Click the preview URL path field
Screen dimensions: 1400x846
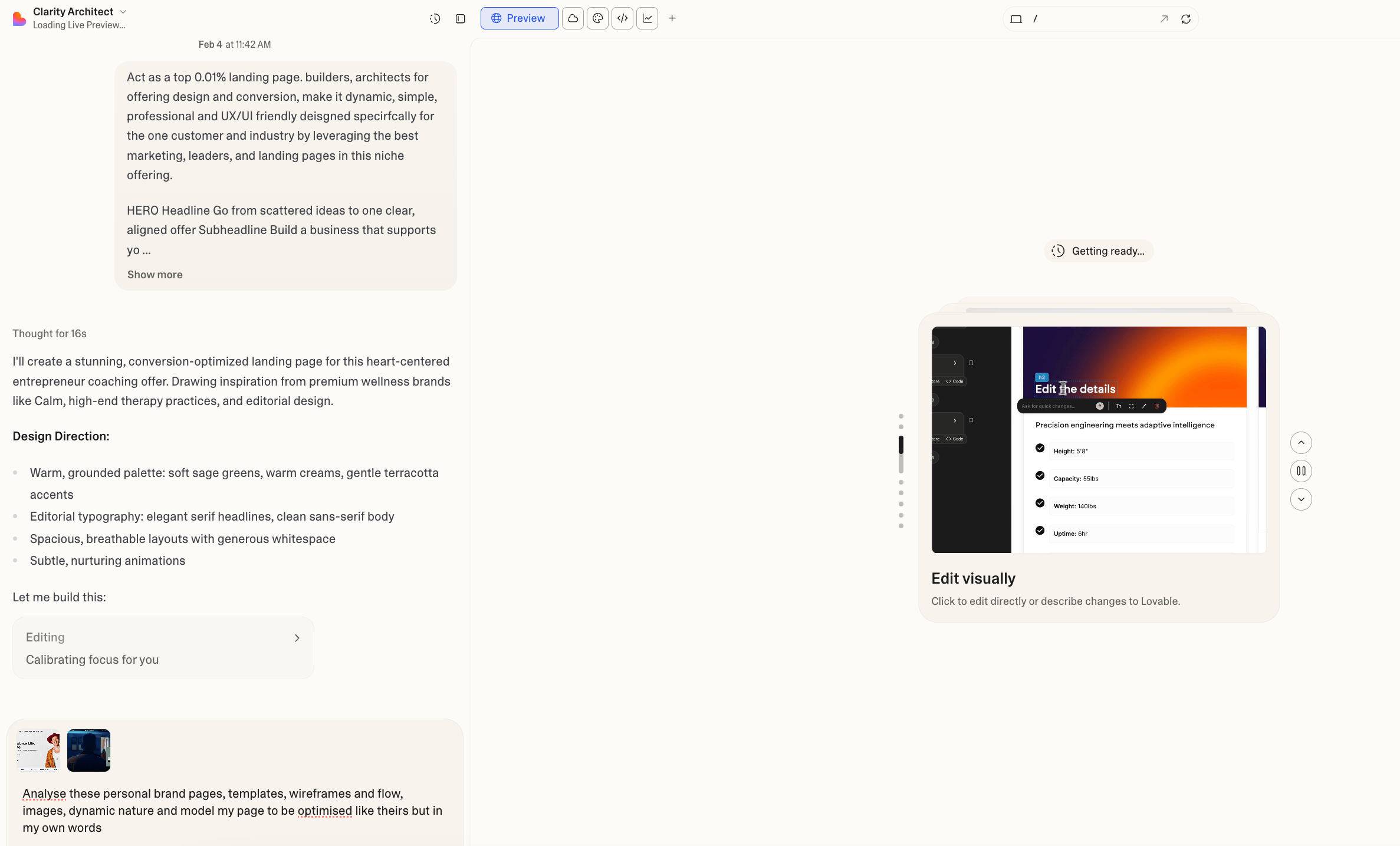(1091, 19)
